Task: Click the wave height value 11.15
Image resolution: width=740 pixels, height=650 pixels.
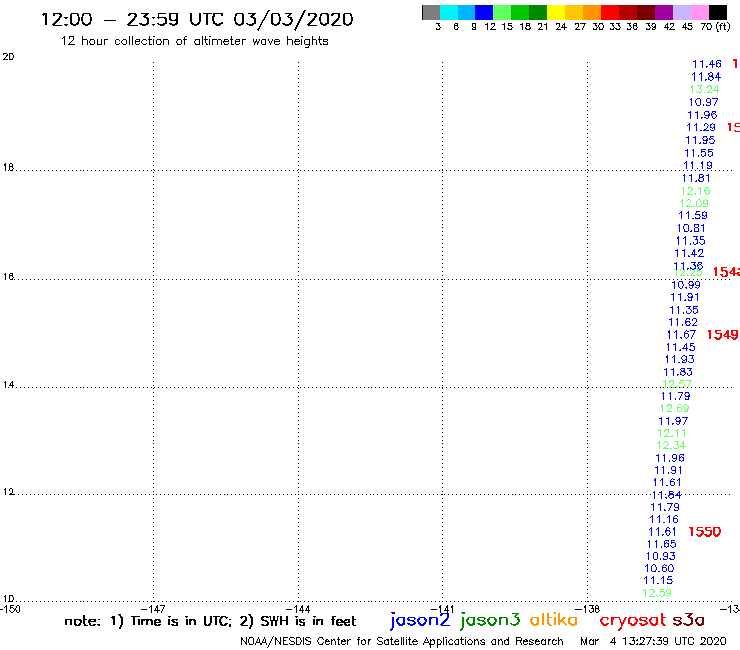Action: (657, 581)
